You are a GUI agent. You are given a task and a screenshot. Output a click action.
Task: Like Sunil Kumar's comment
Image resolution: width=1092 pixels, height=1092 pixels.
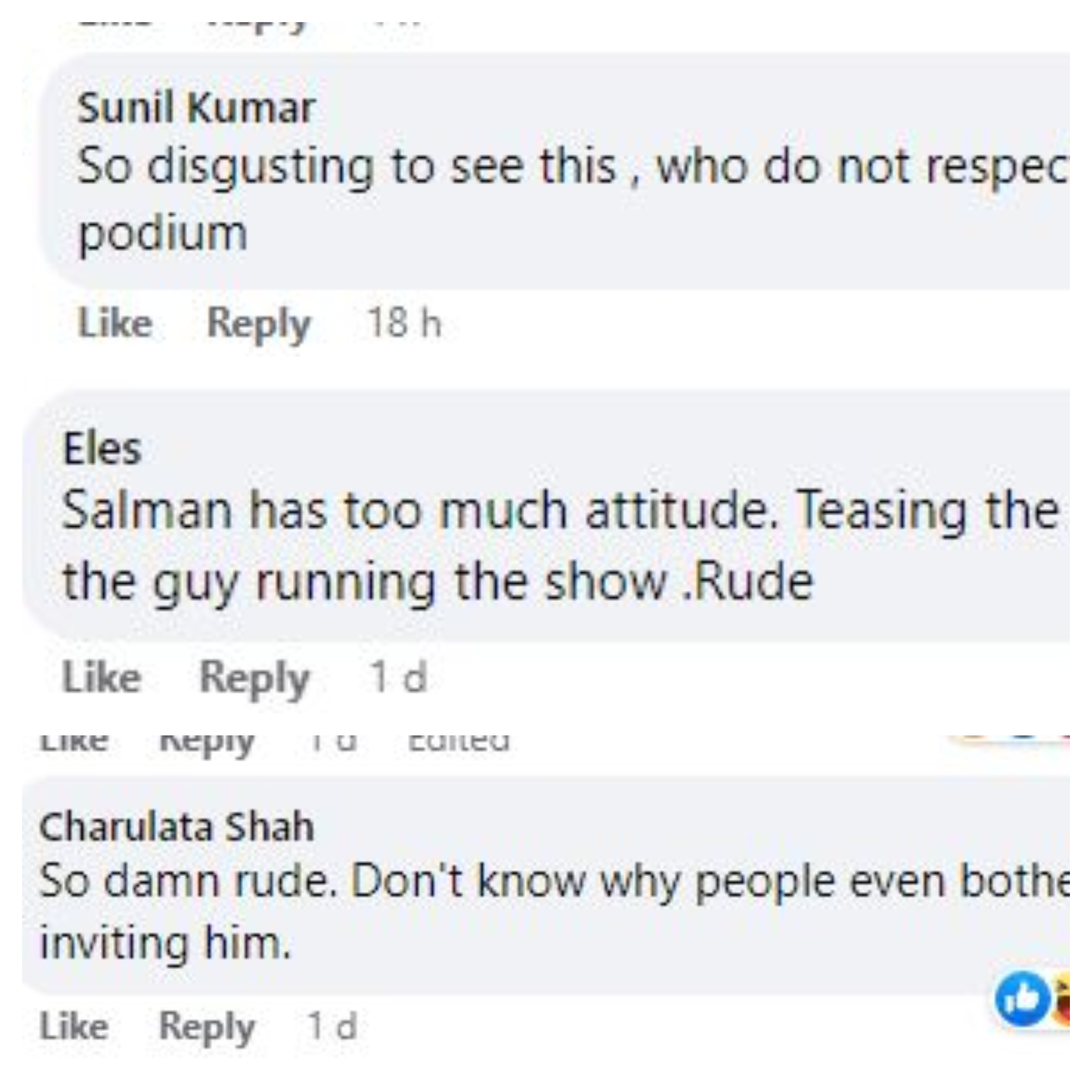point(115,323)
